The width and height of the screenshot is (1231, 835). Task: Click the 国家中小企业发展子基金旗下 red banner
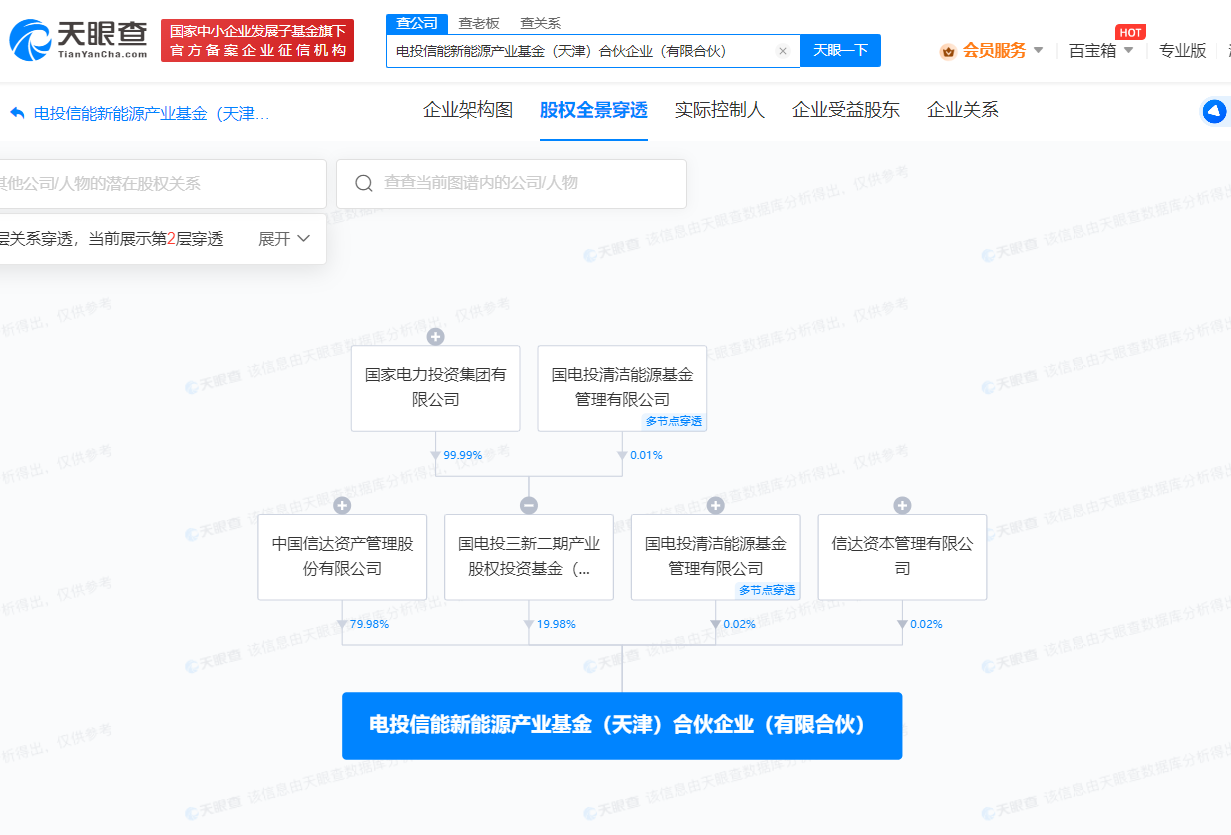coord(258,41)
